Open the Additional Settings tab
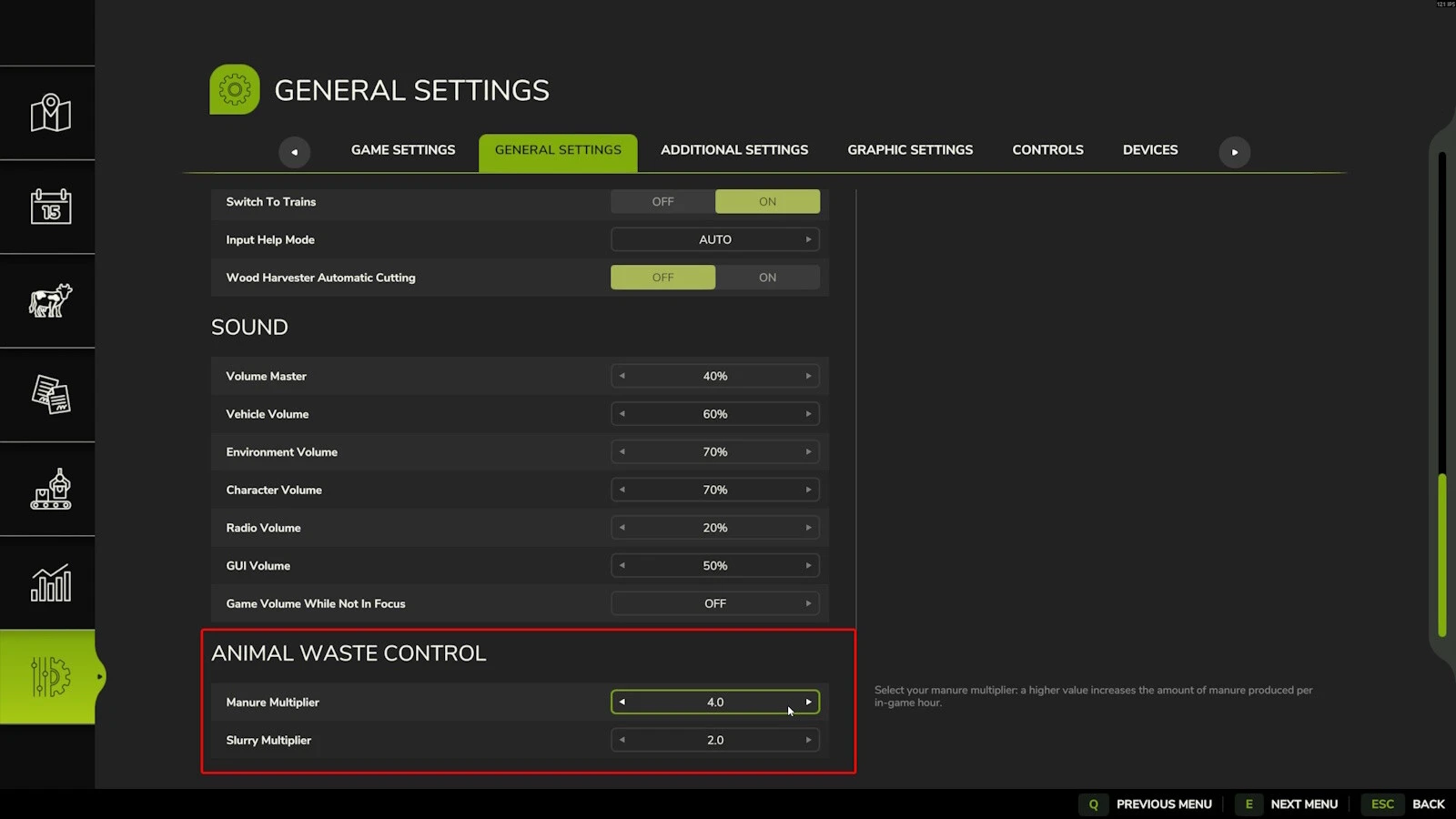This screenshot has height=819, width=1456. pos(734,150)
